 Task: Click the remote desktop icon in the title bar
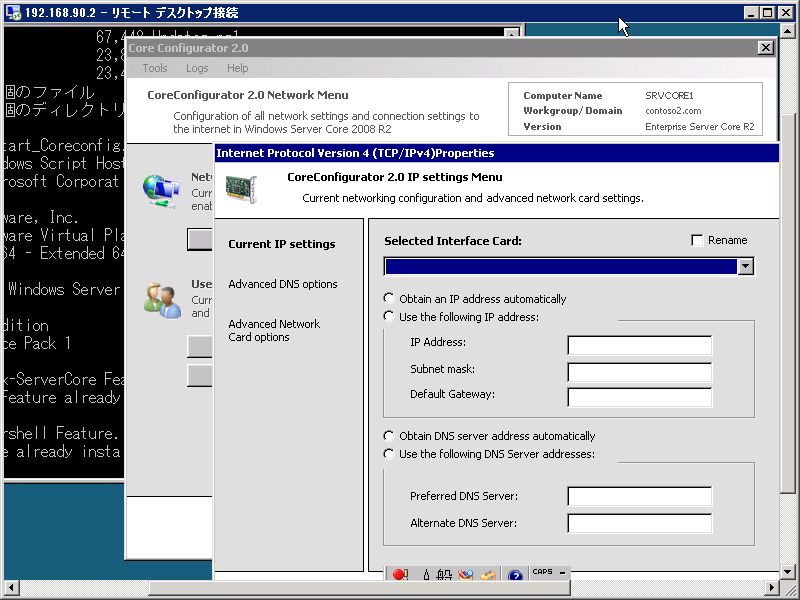(x=11, y=12)
